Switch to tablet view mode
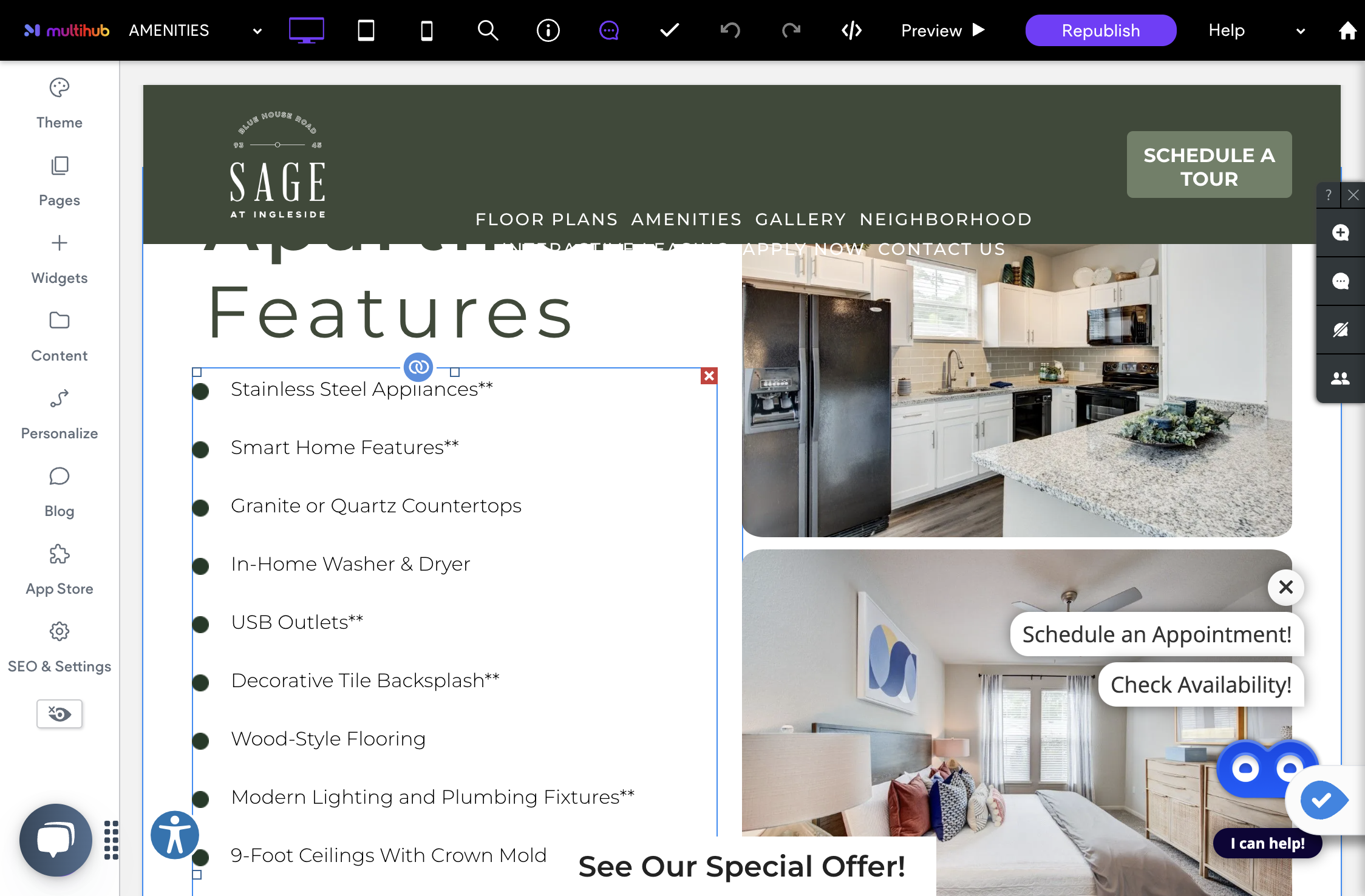Image resolution: width=1365 pixels, height=896 pixels. (x=366, y=30)
